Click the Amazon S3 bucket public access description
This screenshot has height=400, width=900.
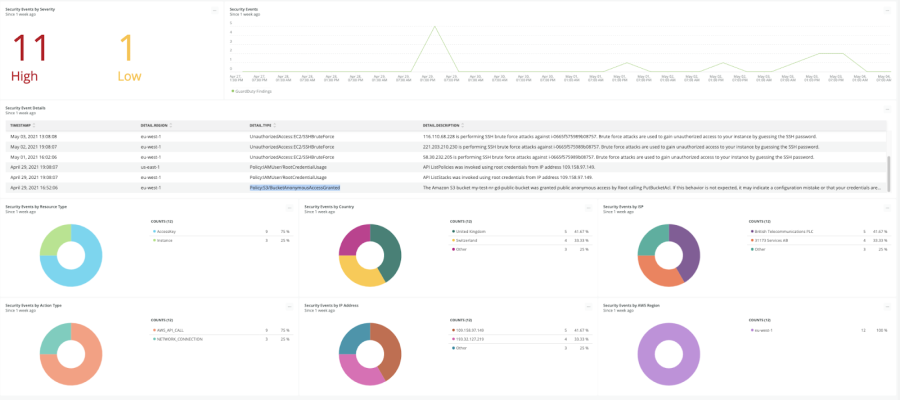pyautogui.click(x=651, y=188)
